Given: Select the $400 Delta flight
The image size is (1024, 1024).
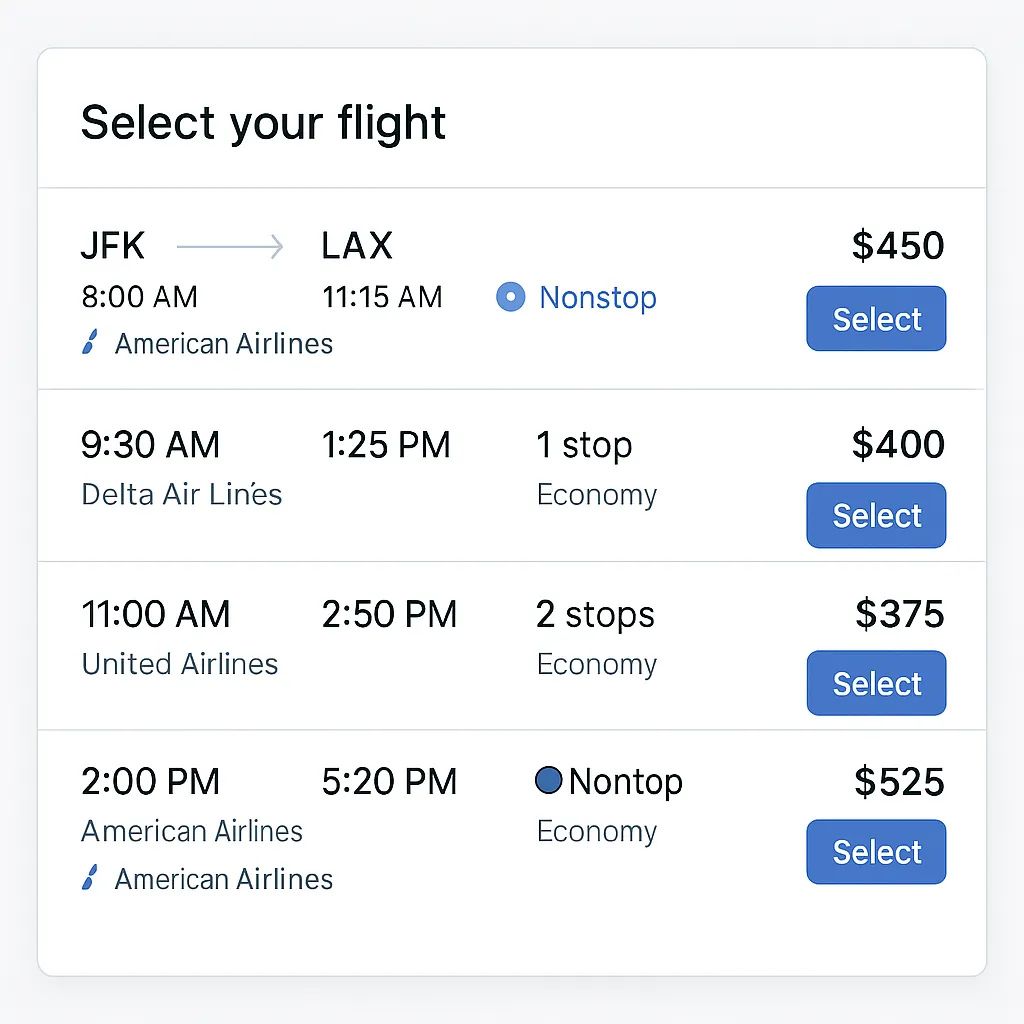Looking at the screenshot, I should 876,515.
